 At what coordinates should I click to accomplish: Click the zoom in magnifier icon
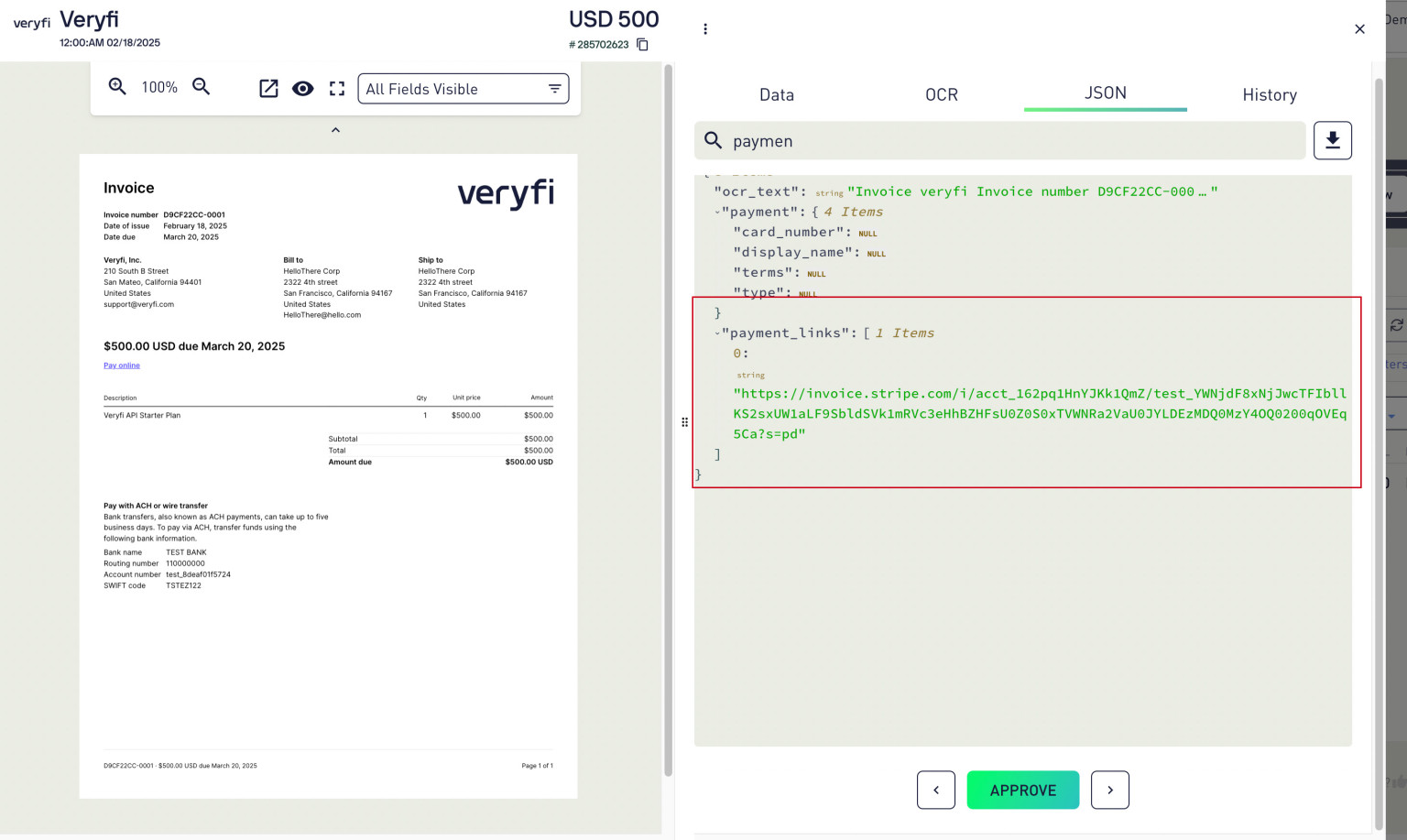(117, 87)
